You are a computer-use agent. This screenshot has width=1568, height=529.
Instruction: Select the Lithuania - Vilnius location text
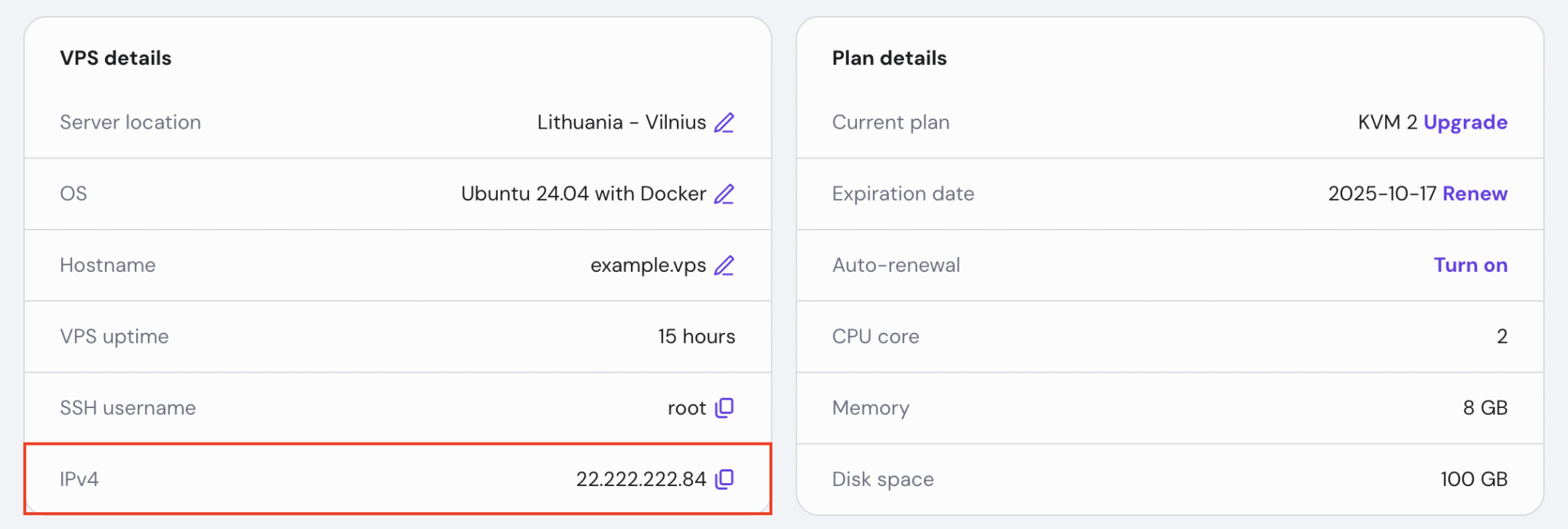[x=621, y=122]
